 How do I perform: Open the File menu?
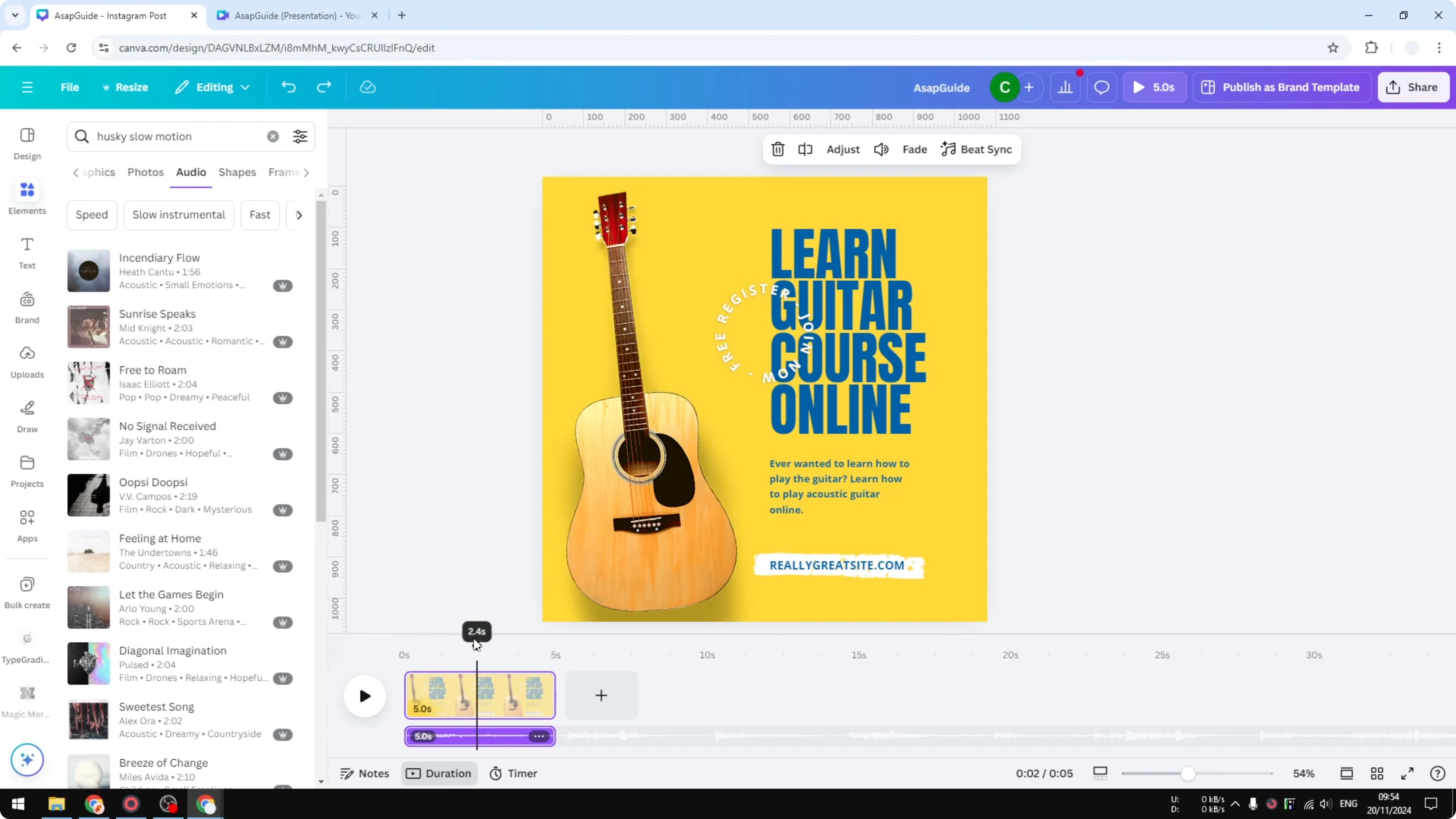tap(70, 87)
